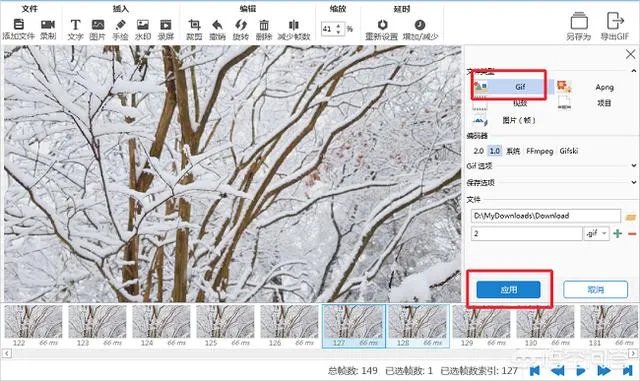Collapse the 文件类型 section chevron

click(x=633, y=71)
